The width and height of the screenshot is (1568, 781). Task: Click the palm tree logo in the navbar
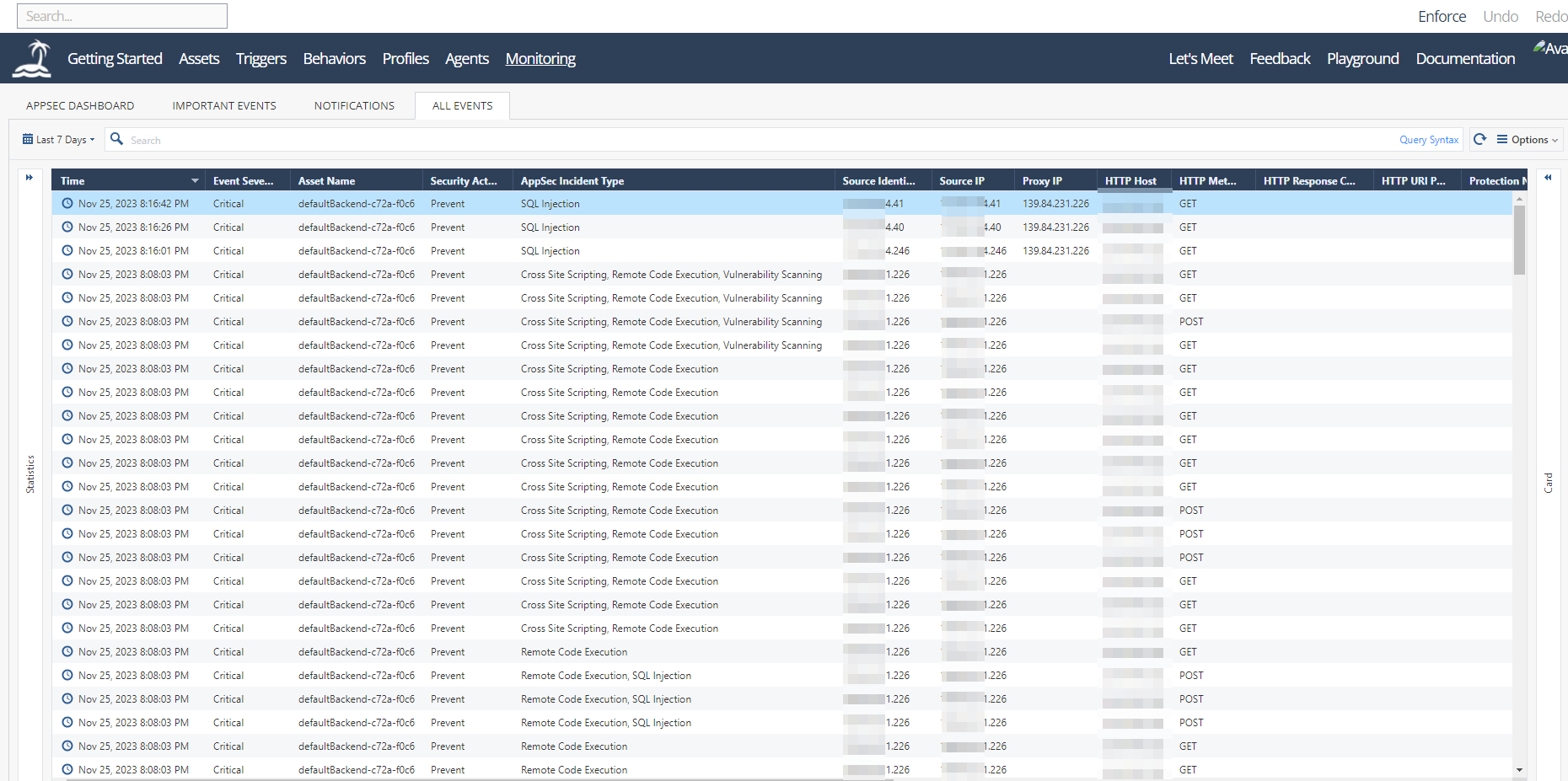[x=30, y=57]
